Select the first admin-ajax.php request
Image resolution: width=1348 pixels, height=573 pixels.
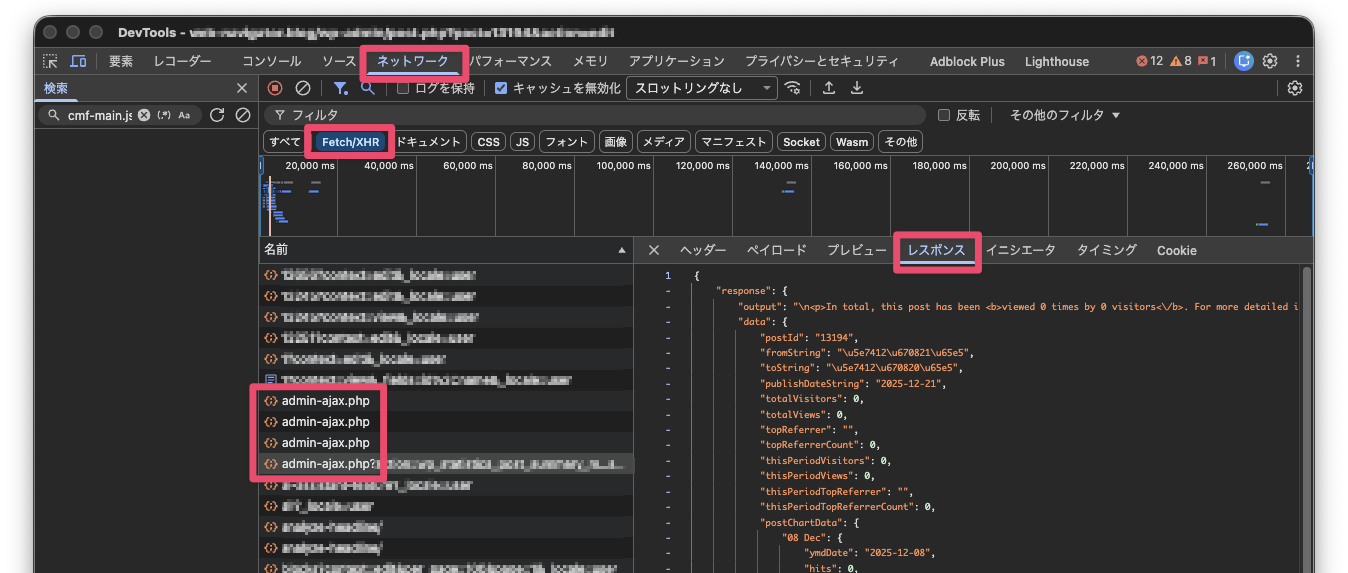325,400
